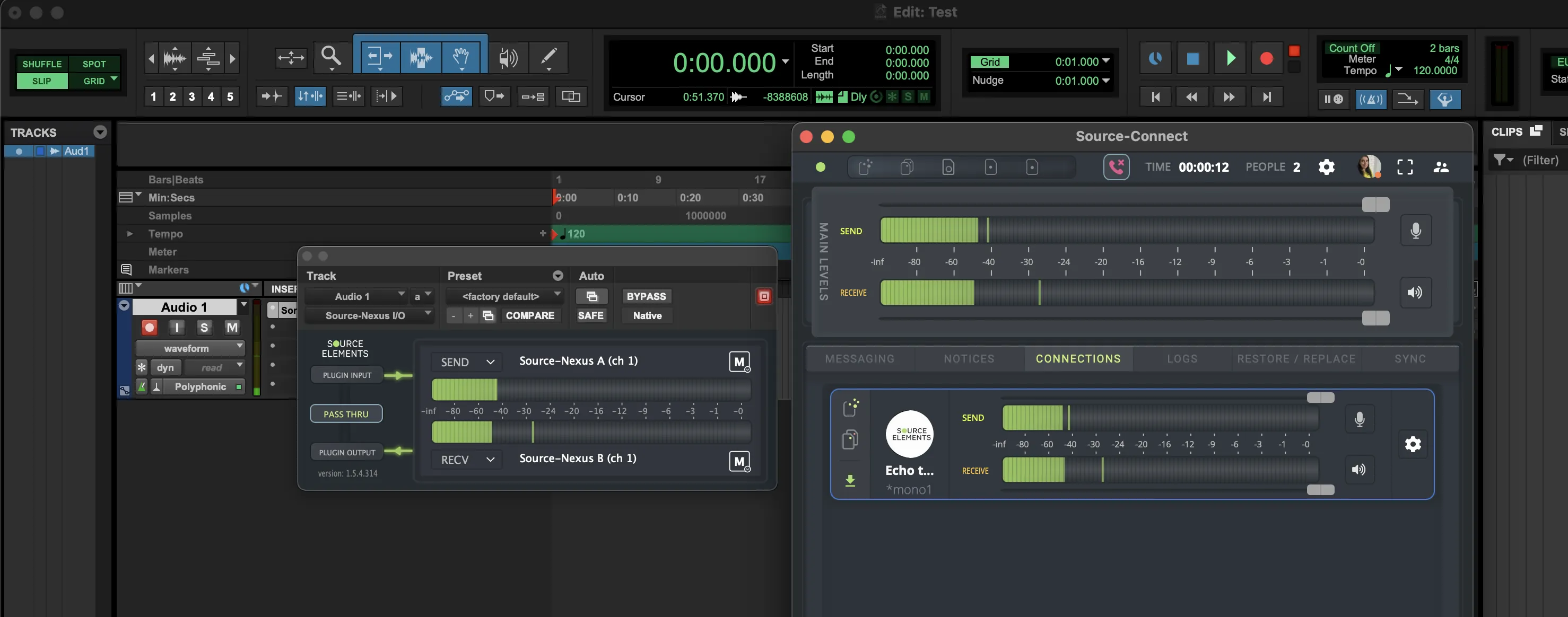Toggle input monitoring on Audio 1

[x=177, y=328]
